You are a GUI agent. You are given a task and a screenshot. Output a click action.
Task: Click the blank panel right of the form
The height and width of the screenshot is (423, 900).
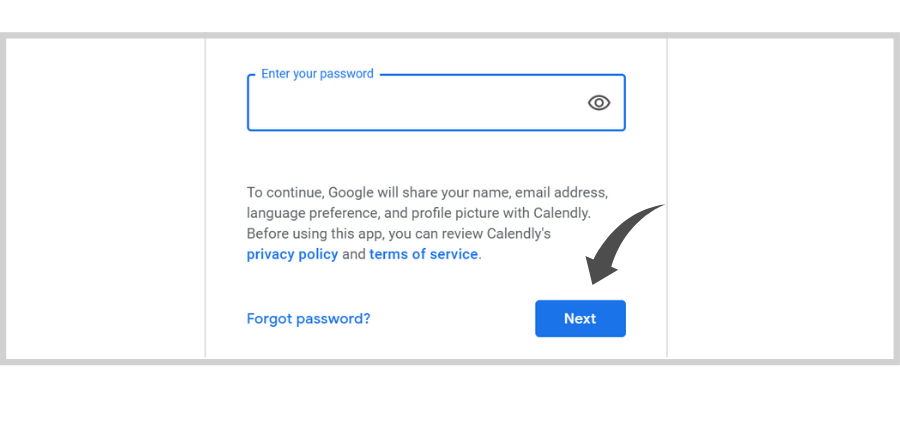point(781,198)
